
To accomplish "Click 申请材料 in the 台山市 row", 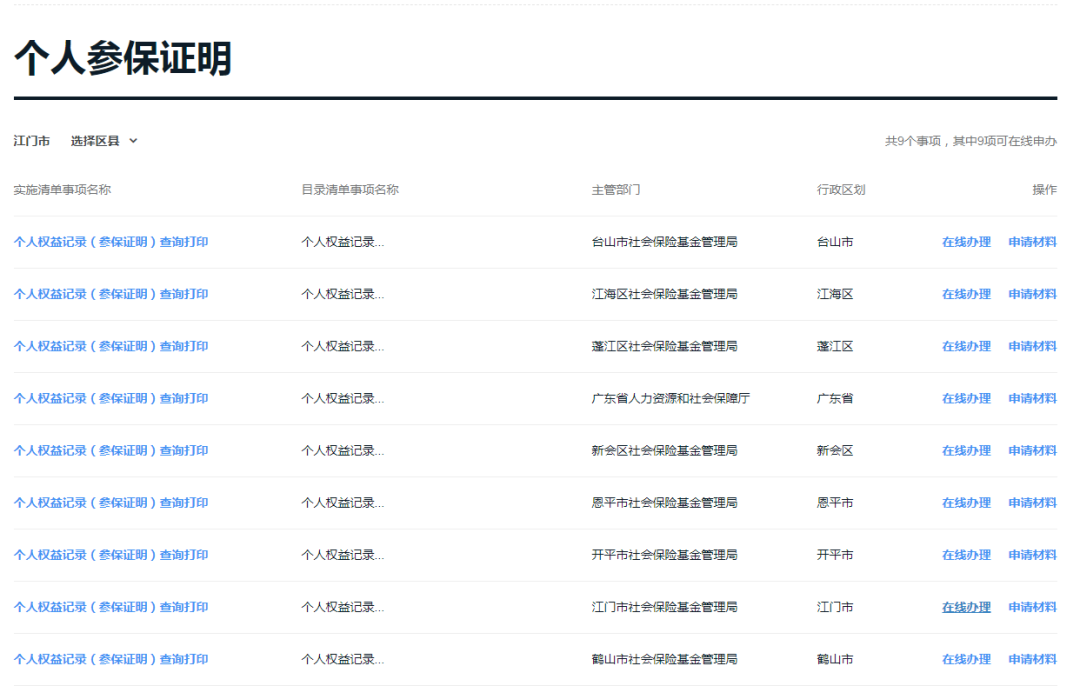I will pos(1031,241).
